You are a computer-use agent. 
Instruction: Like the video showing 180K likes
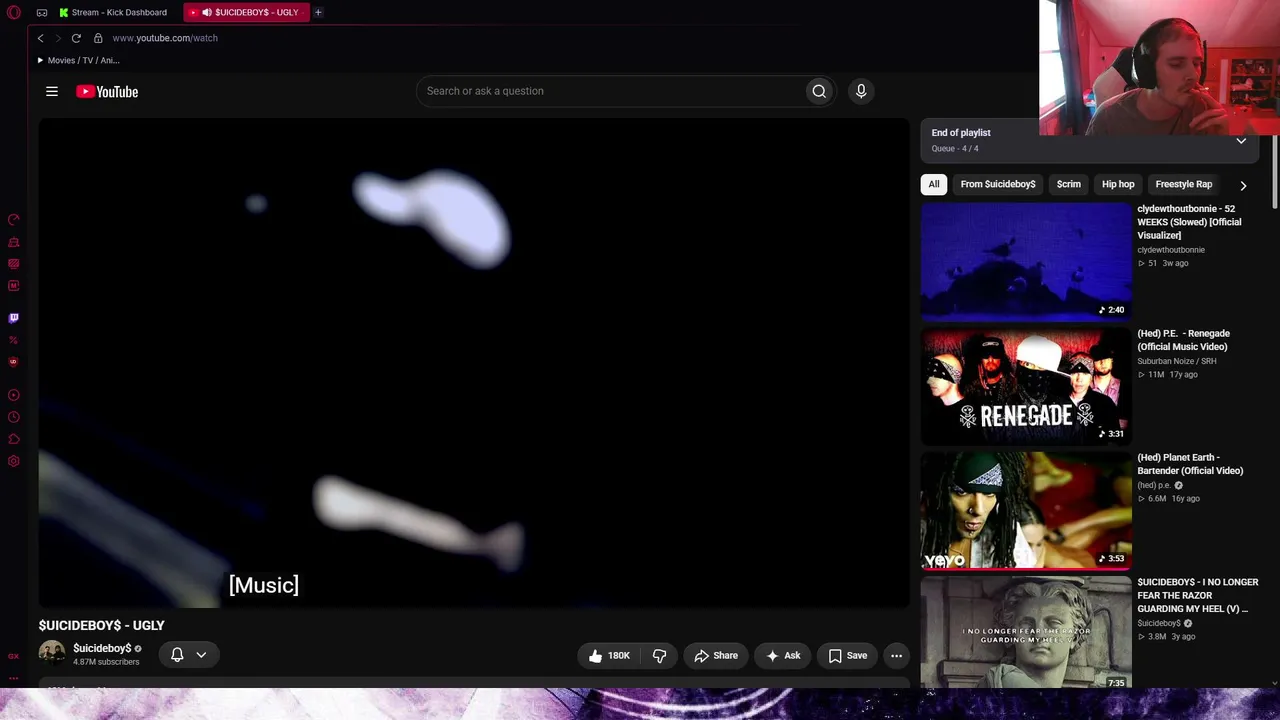pos(608,656)
